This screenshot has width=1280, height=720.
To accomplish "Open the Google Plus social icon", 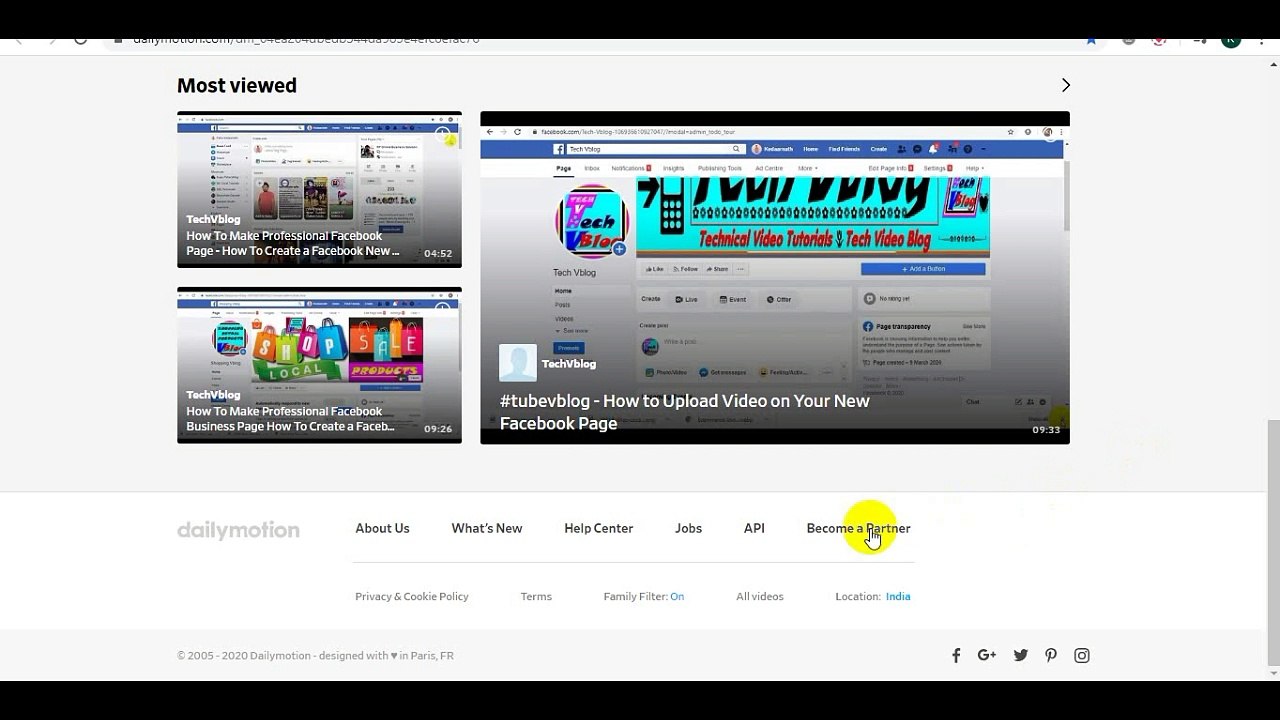I will point(987,655).
